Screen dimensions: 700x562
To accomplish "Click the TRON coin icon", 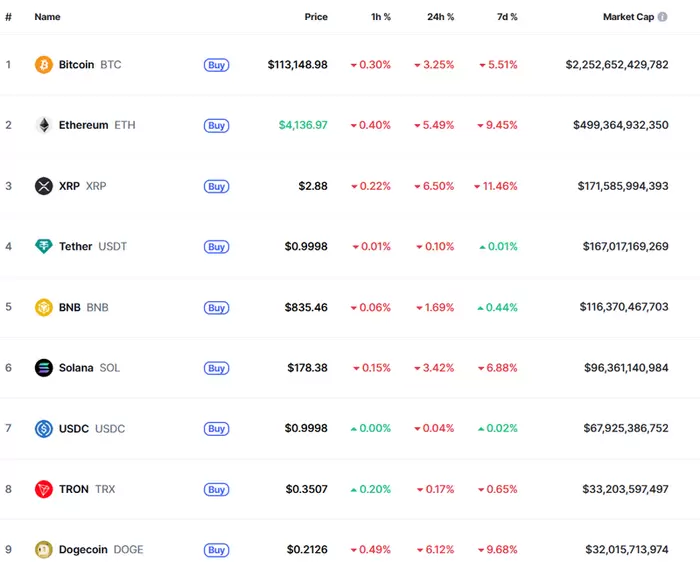I will [x=44, y=489].
